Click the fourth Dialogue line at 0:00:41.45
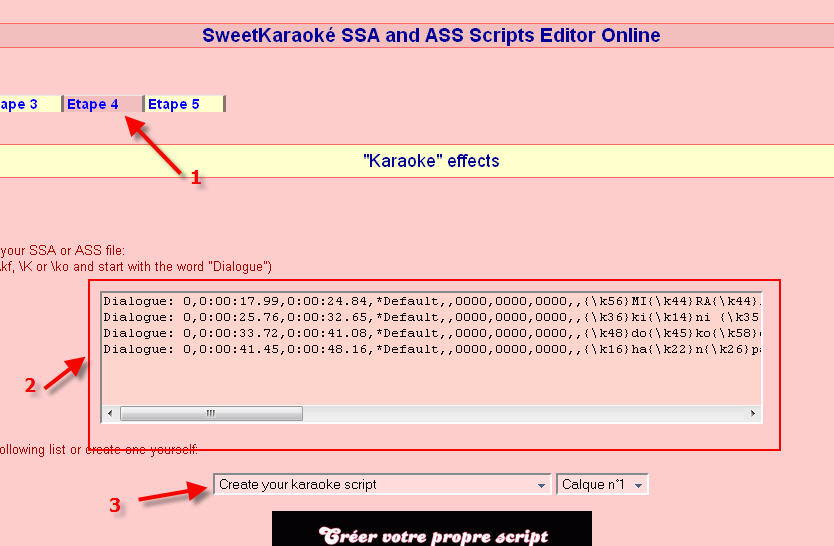This screenshot has width=834, height=546. point(432,349)
